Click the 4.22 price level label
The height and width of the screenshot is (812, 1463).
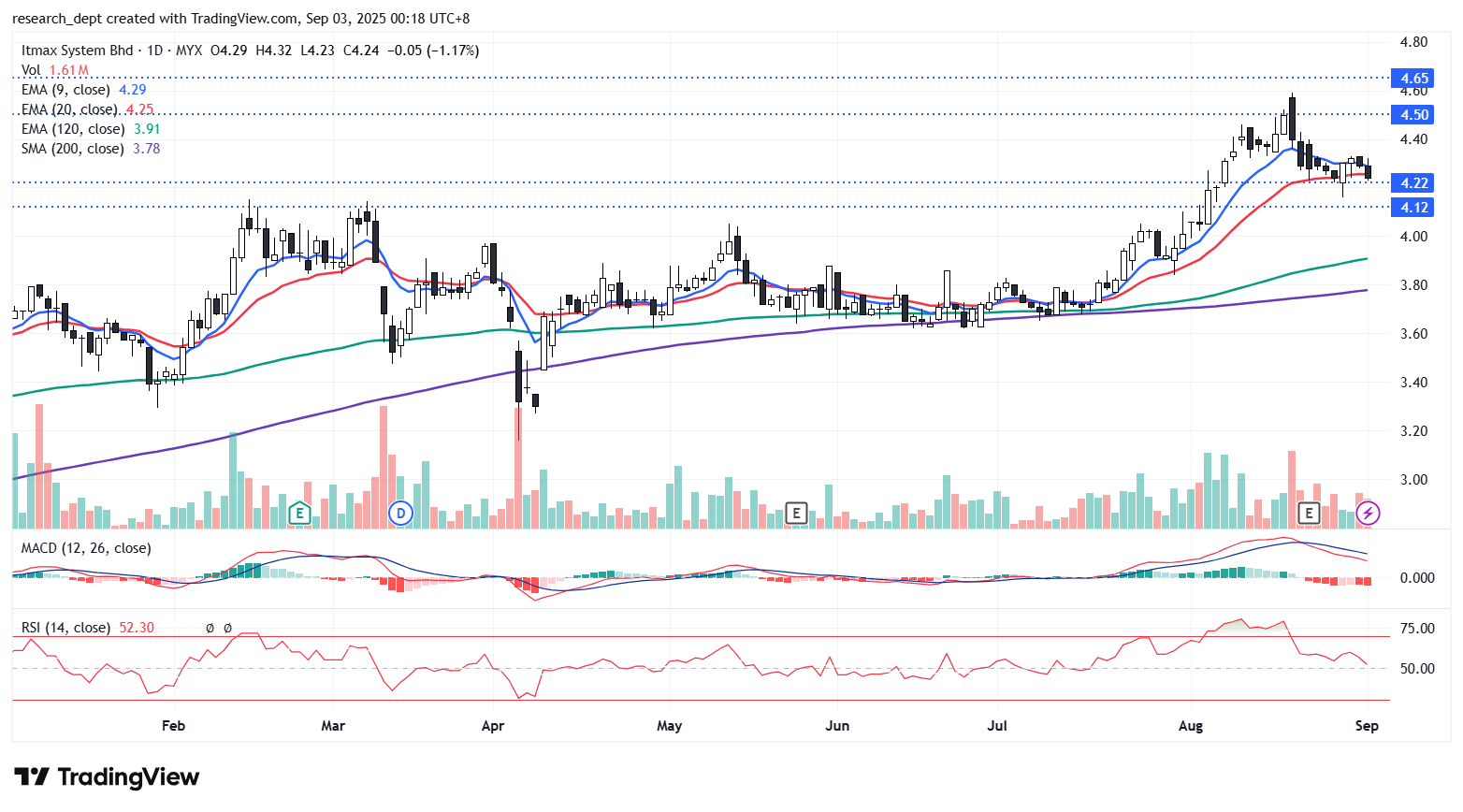click(1413, 183)
